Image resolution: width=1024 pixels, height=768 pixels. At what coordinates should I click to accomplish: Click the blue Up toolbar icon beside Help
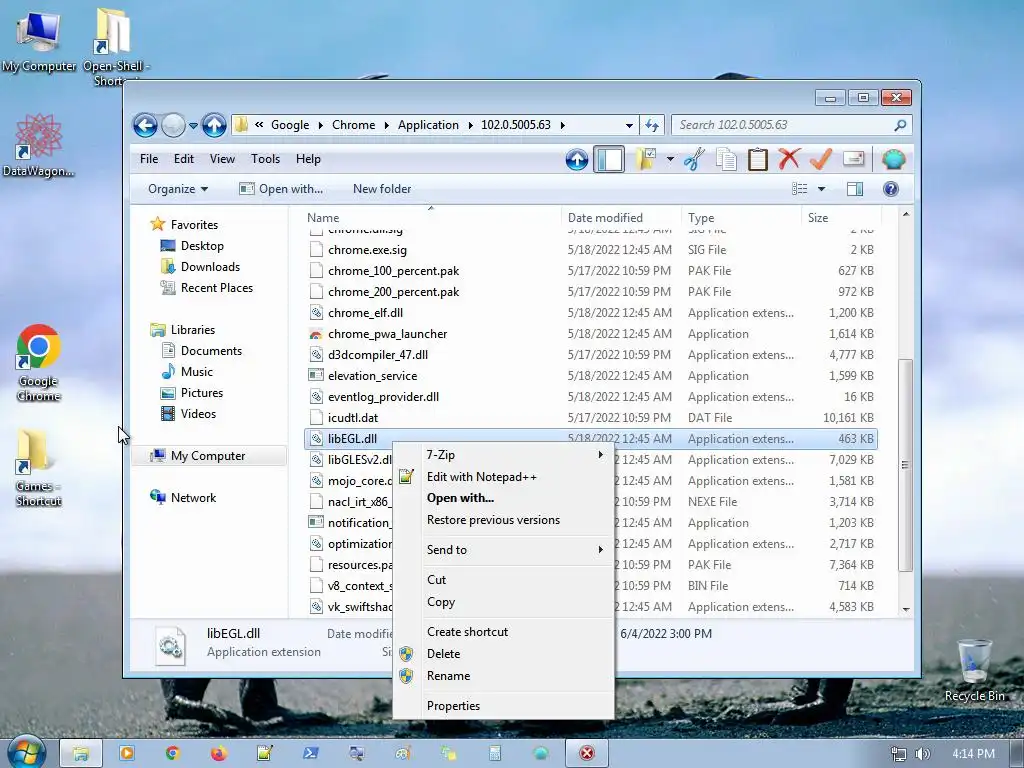point(577,159)
